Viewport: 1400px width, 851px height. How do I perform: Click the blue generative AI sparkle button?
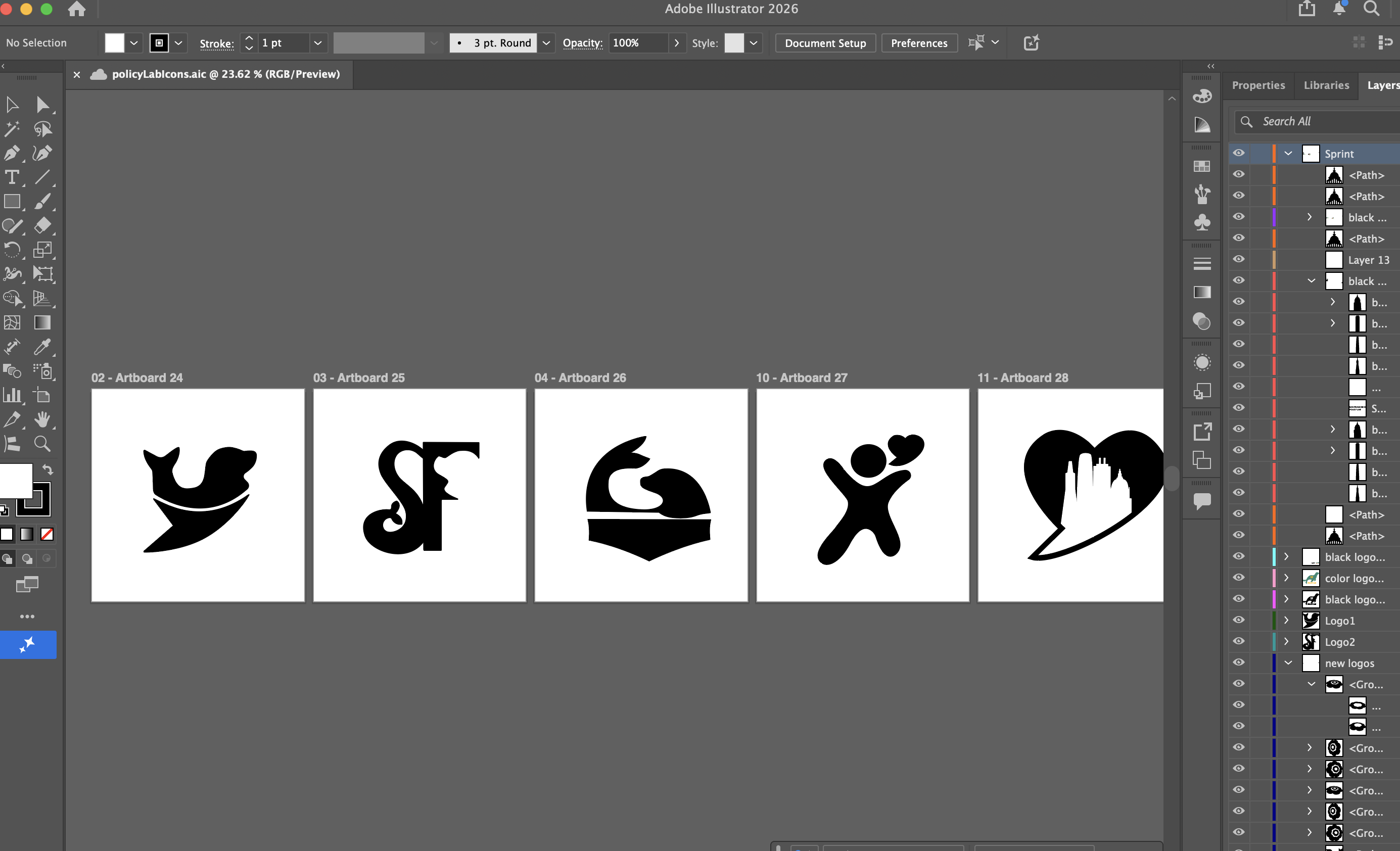pos(28,645)
